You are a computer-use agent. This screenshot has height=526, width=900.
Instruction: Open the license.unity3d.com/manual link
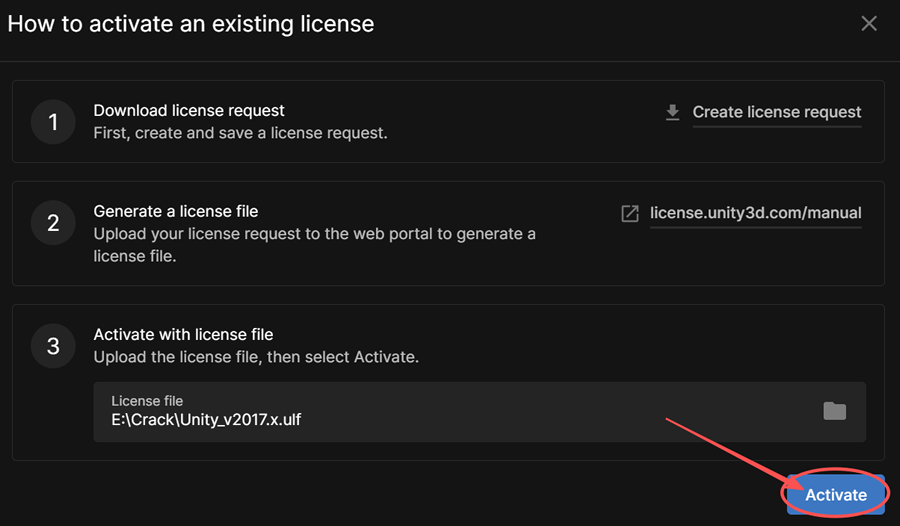click(755, 213)
